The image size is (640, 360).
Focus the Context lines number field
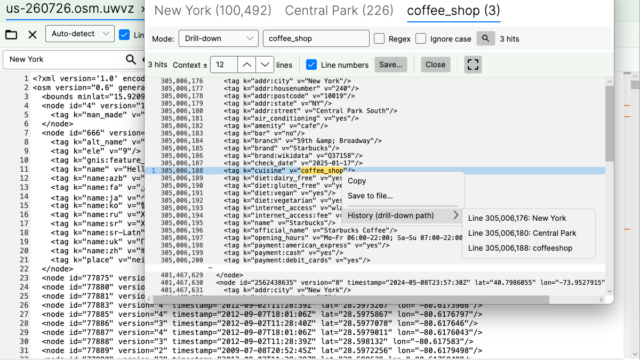(x=224, y=64)
